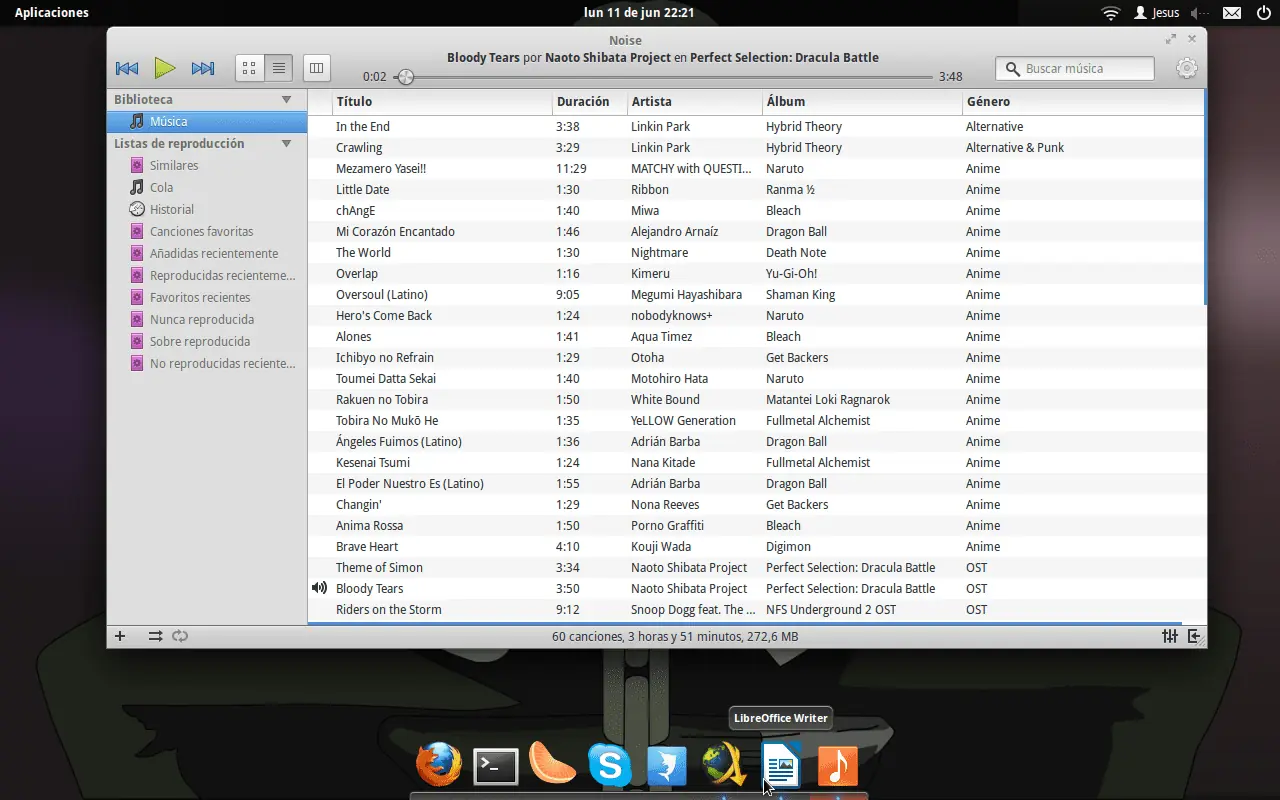The image size is (1280, 800).
Task: Open the equalizer
Action: [x=1169, y=636]
